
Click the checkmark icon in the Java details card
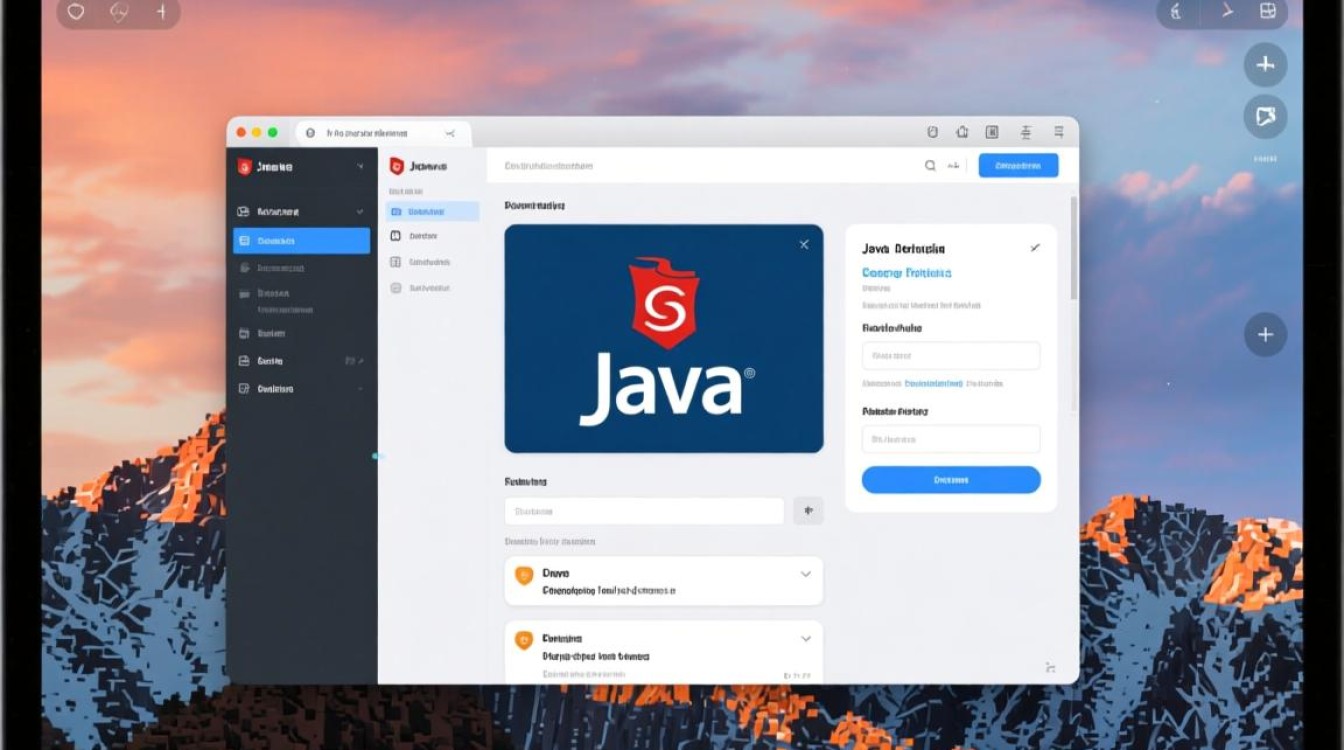(x=1035, y=248)
